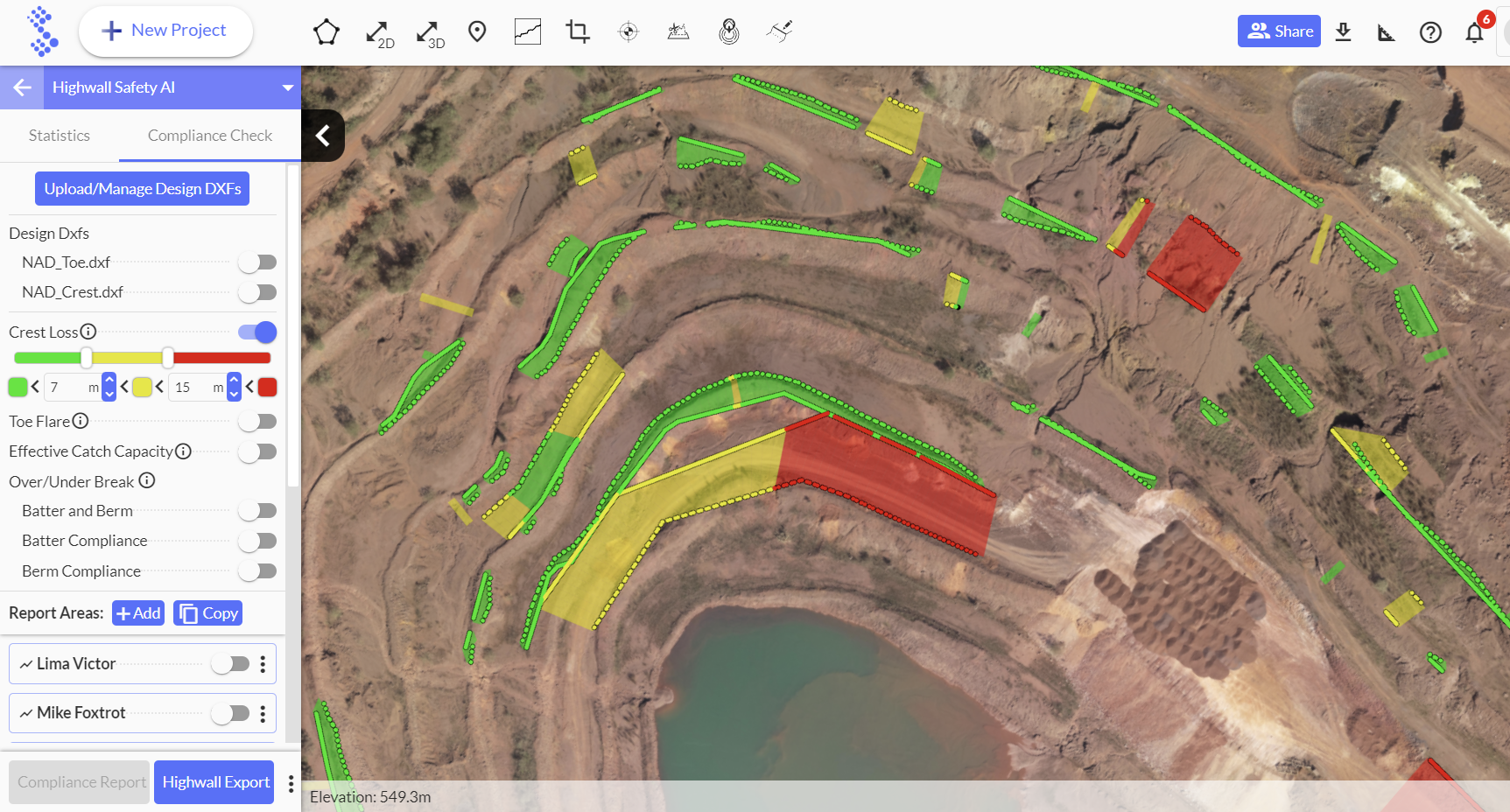Click the 2D measurement tool icon

[378, 33]
